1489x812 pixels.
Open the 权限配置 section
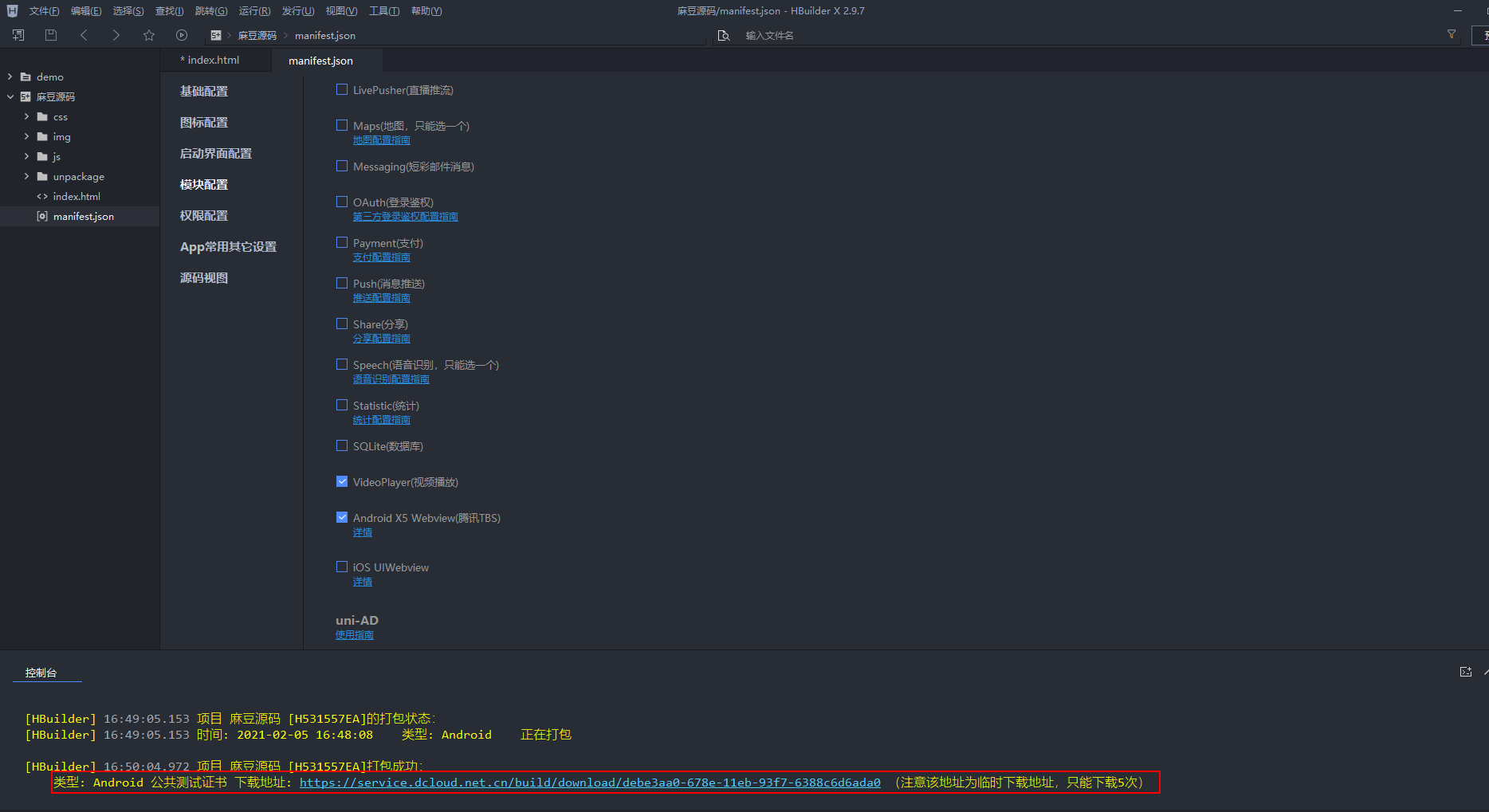[x=204, y=215]
